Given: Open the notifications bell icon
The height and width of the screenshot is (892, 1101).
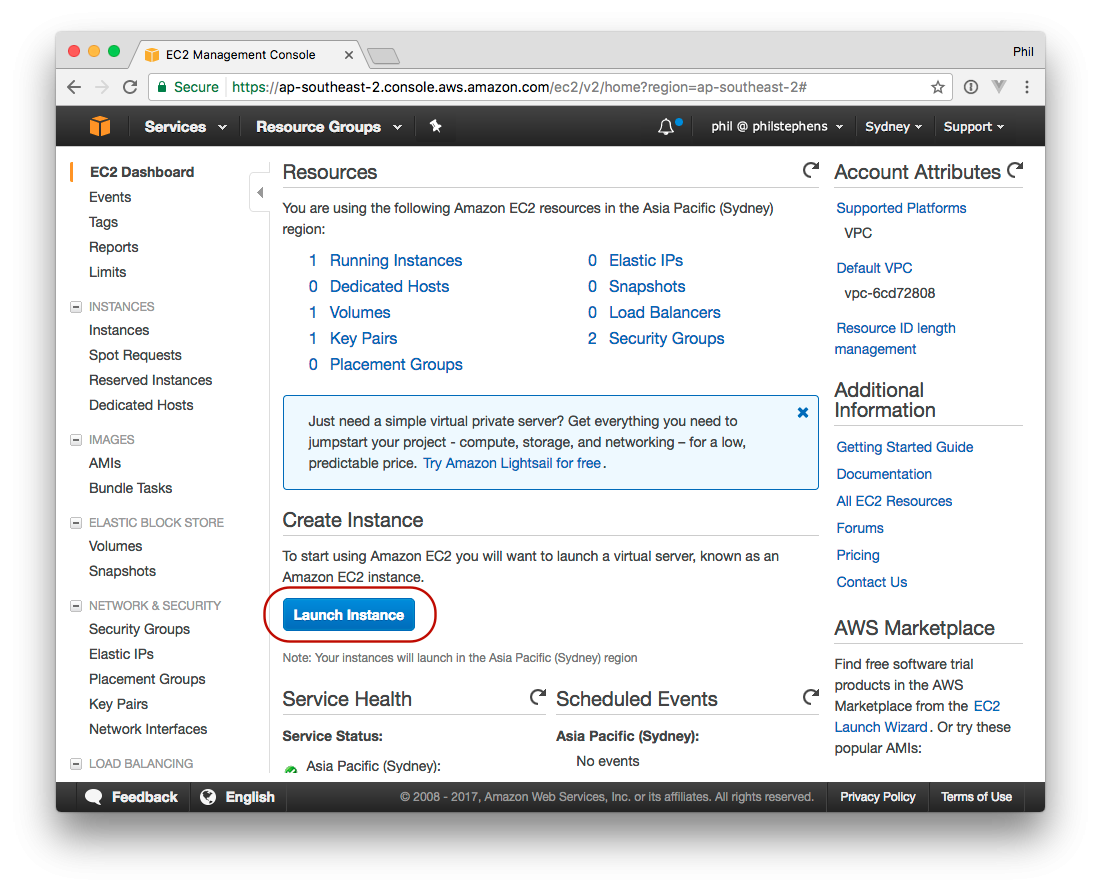Looking at the screenshot, I should [667, 127].
